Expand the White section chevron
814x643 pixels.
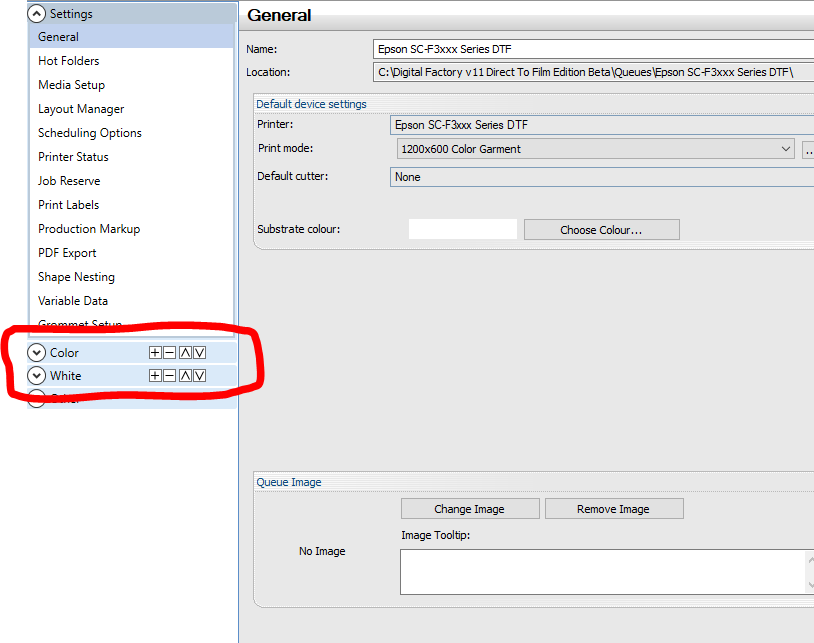click(x=36, y=375)
